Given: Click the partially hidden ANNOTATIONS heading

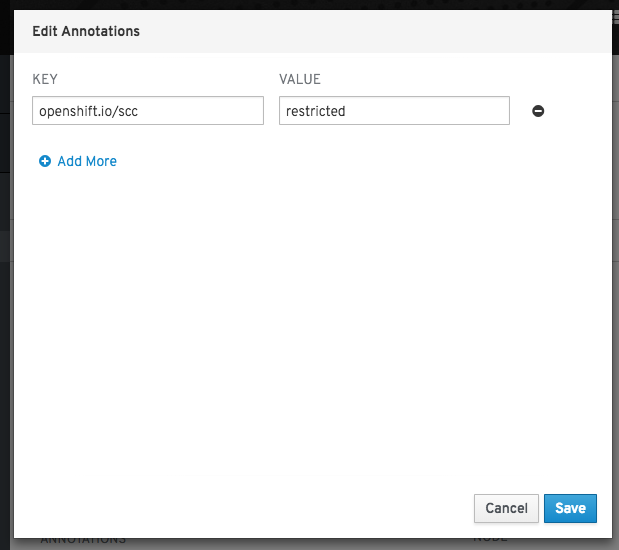Looking at the screenshot, I should (83, 540).
